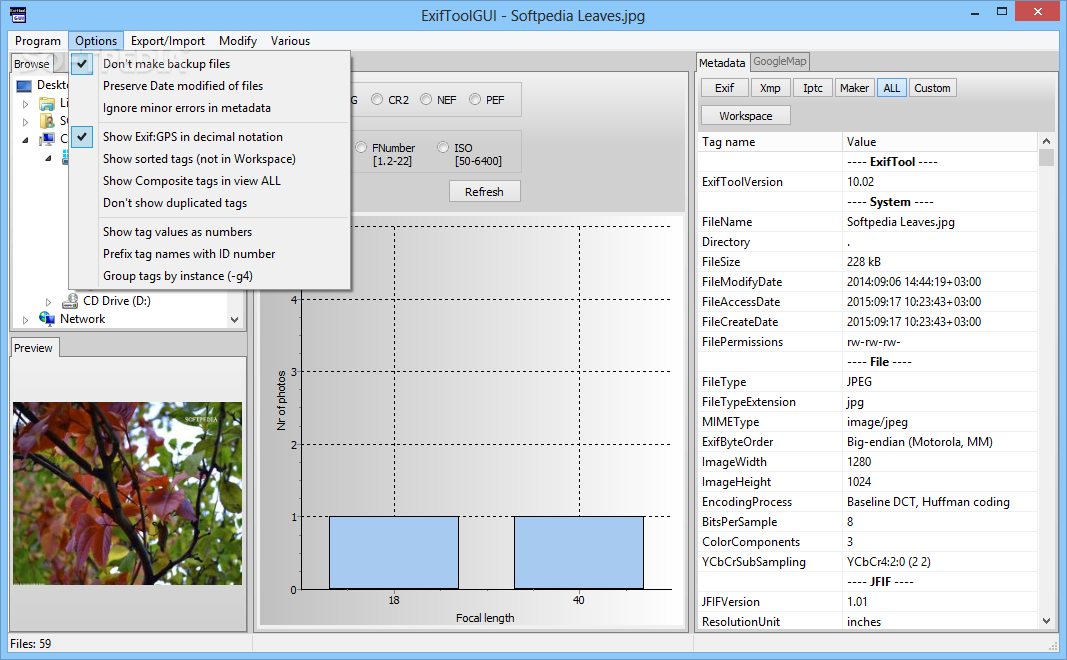
Task: Open the Modify menu
Action: [x=237, y=41]
